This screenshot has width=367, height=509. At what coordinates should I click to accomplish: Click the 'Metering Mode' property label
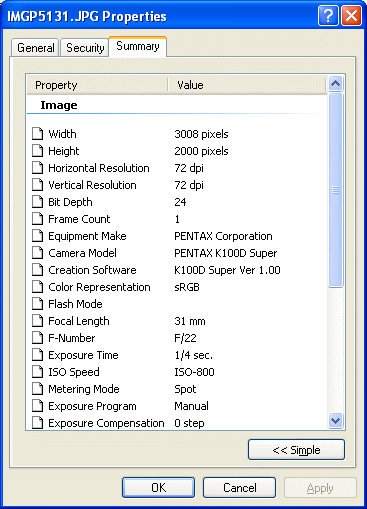point(84,389)
